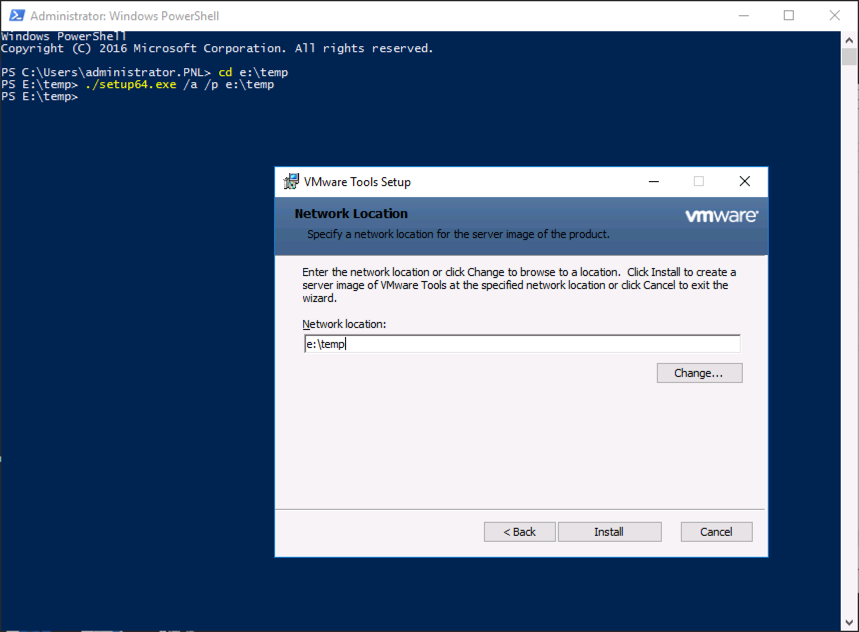Minimize the PowerShell window

coord(743,15)
